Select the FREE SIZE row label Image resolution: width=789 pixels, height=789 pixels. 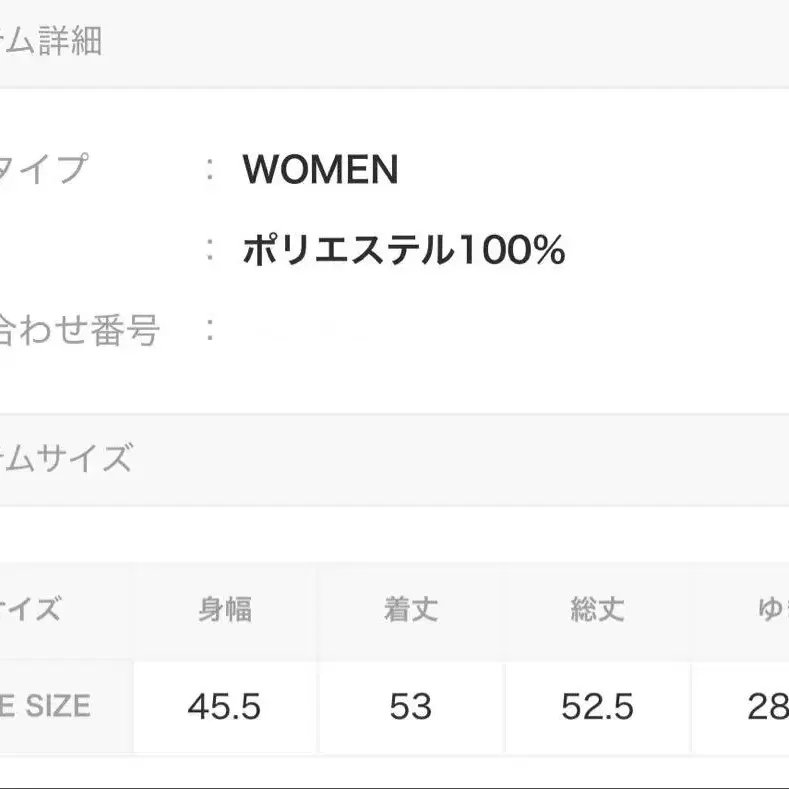[x=45, y=707]
